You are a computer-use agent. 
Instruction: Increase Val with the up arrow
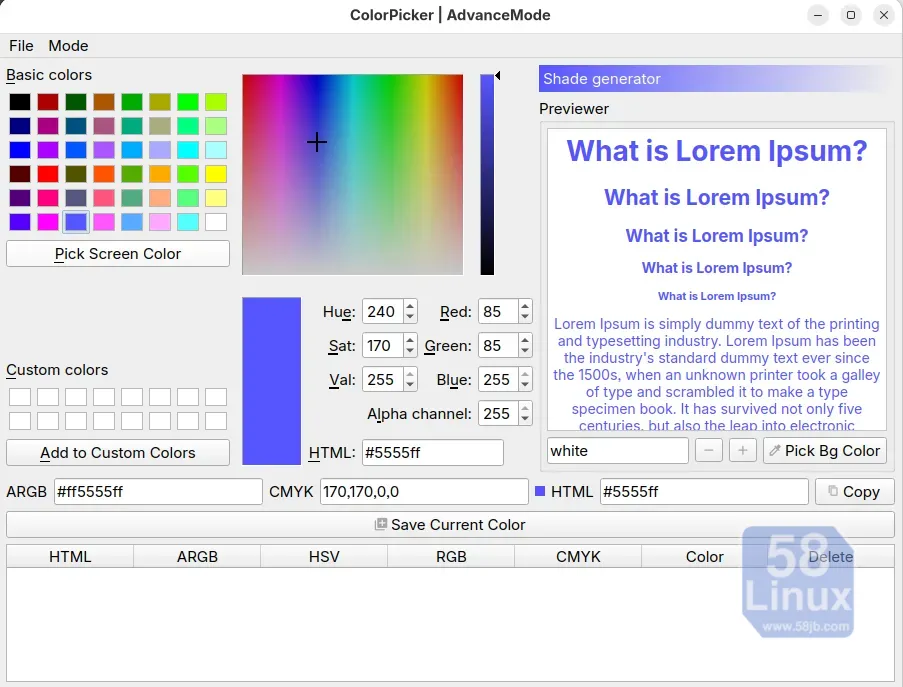[409, 374]
